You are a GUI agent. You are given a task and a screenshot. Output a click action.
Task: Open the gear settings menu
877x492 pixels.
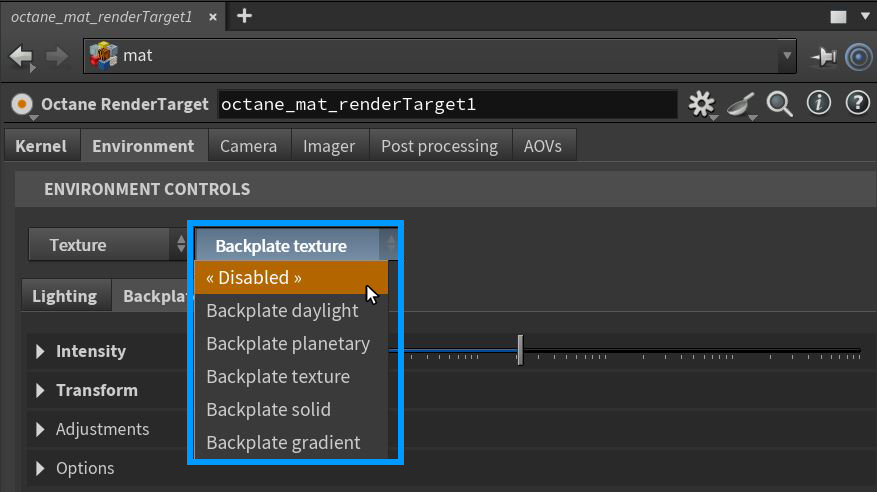[x=703, y=103]
